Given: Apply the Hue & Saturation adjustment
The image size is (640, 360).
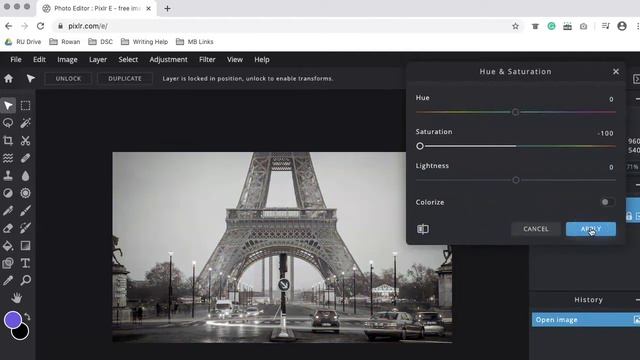Looking at the screenshot, I should [591, 229].
